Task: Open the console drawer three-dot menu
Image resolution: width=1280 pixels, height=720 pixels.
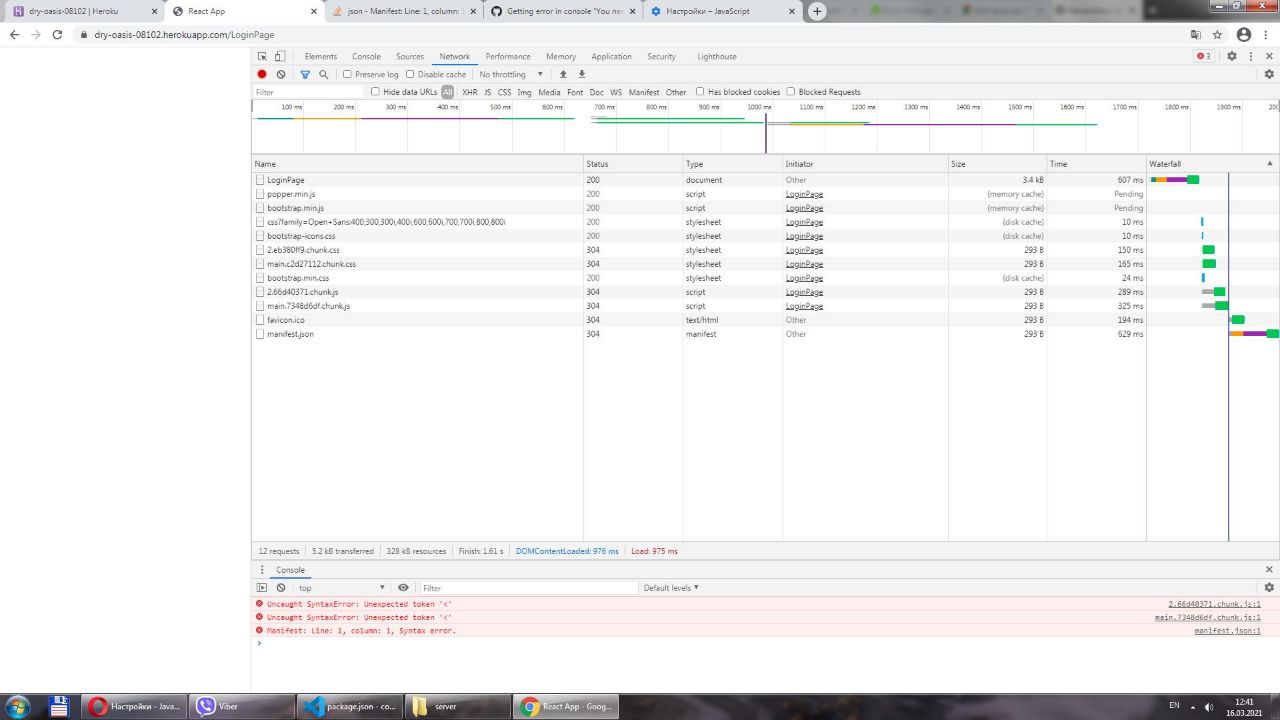Action: point(262,570)
